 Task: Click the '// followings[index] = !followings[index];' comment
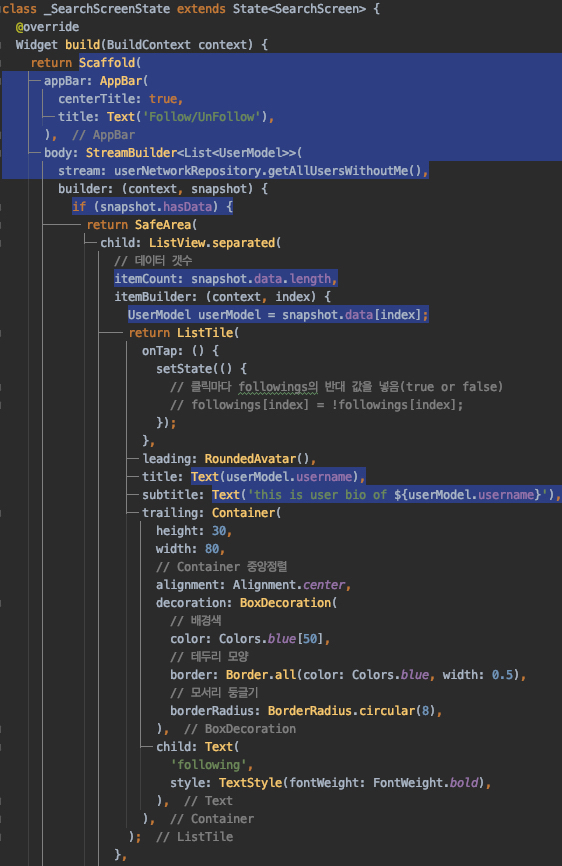316,405
